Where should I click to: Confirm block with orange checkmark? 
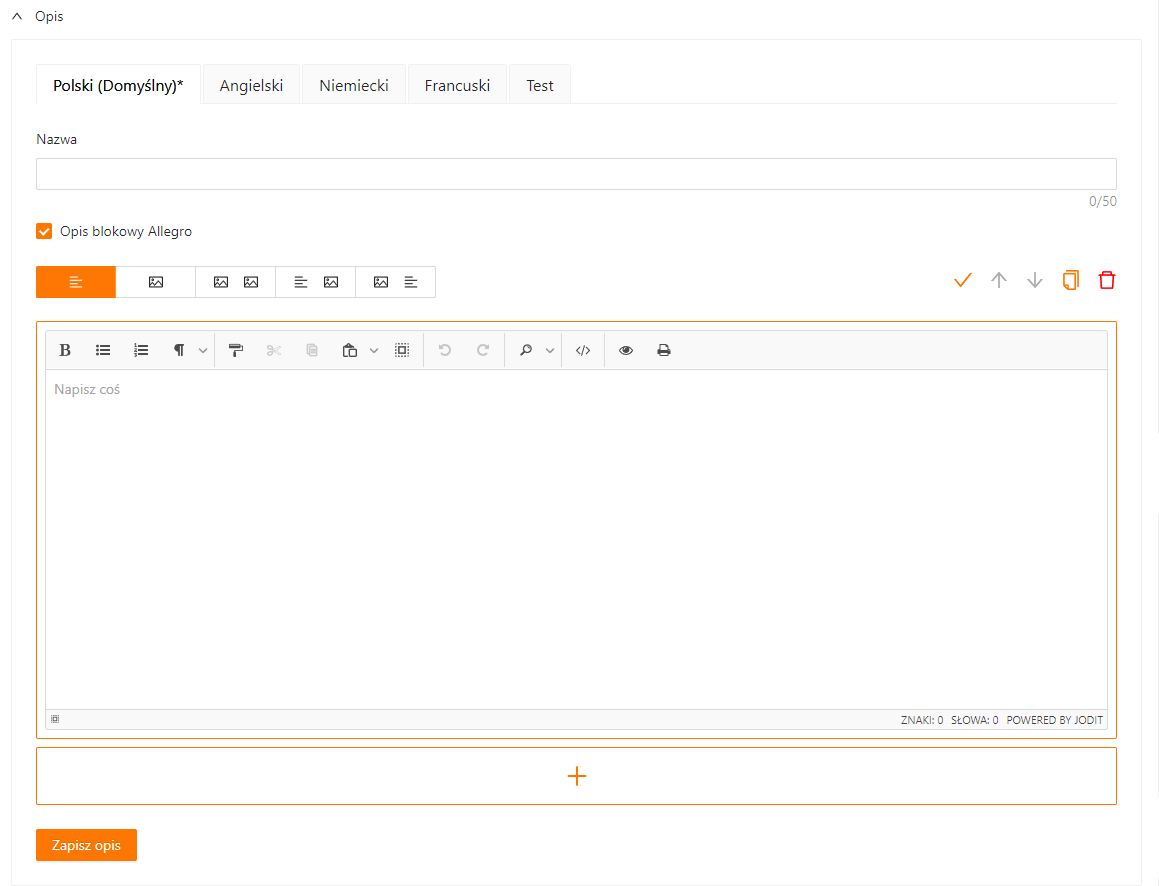click(962, 280)
